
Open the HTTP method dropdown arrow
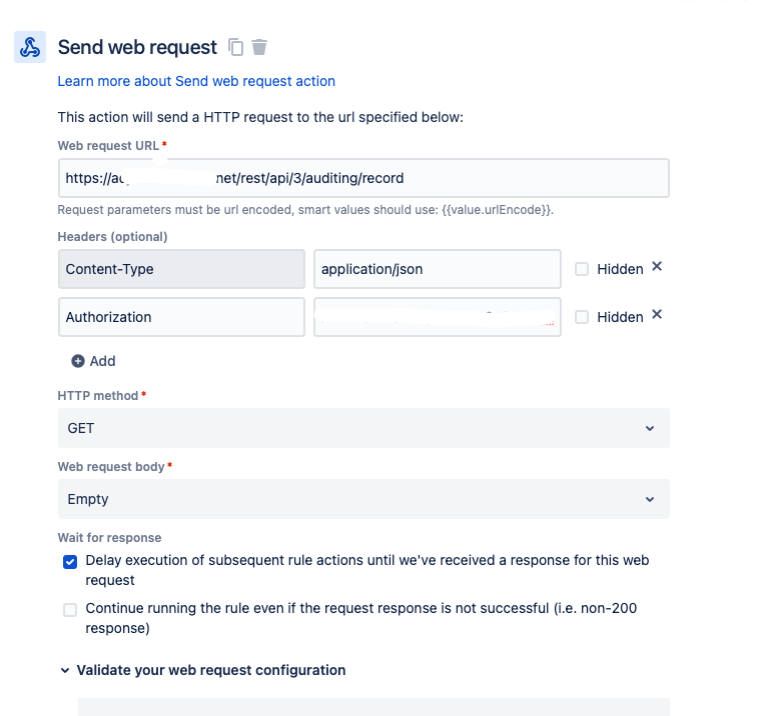pos(650,428)
